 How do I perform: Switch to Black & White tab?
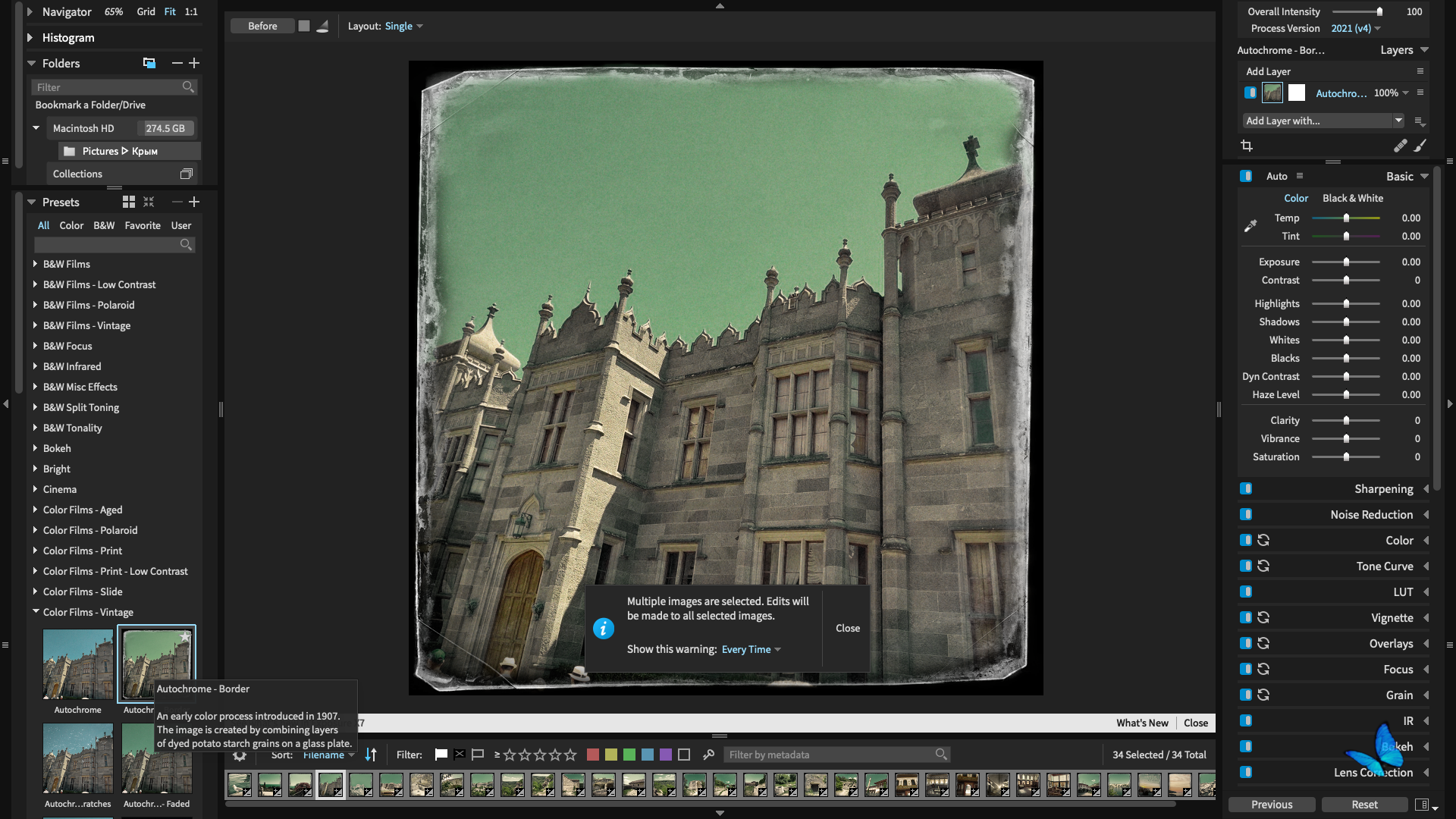click(x=1352, y=198)
